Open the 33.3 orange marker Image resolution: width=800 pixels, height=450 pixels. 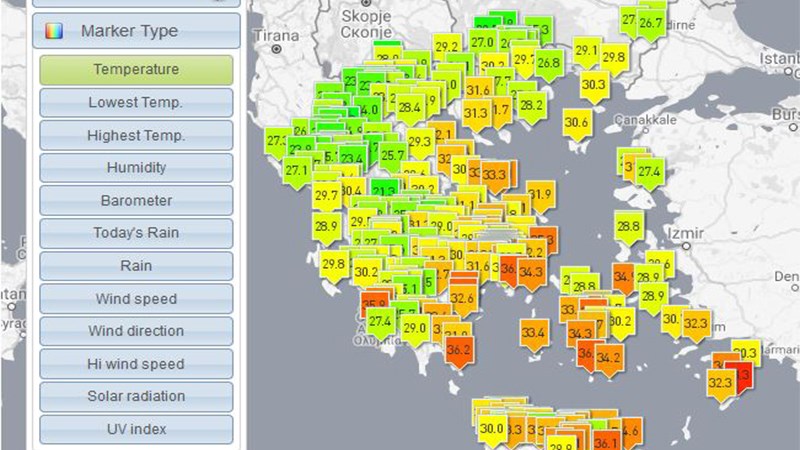(494, 178)
